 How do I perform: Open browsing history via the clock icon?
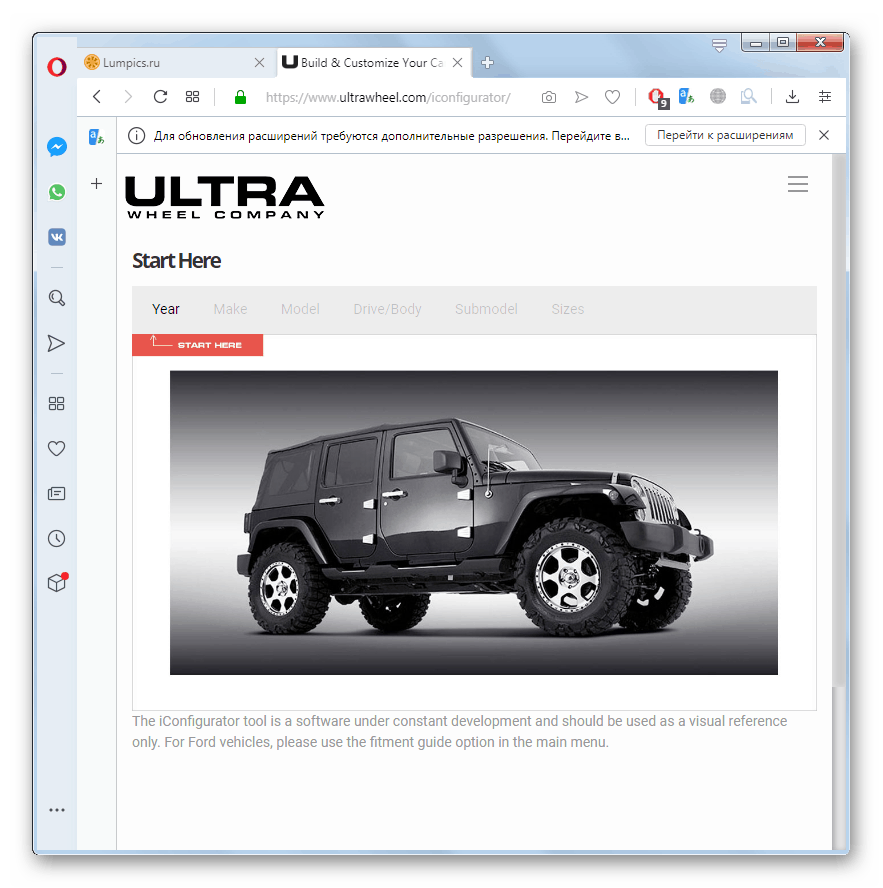[57, 538]
